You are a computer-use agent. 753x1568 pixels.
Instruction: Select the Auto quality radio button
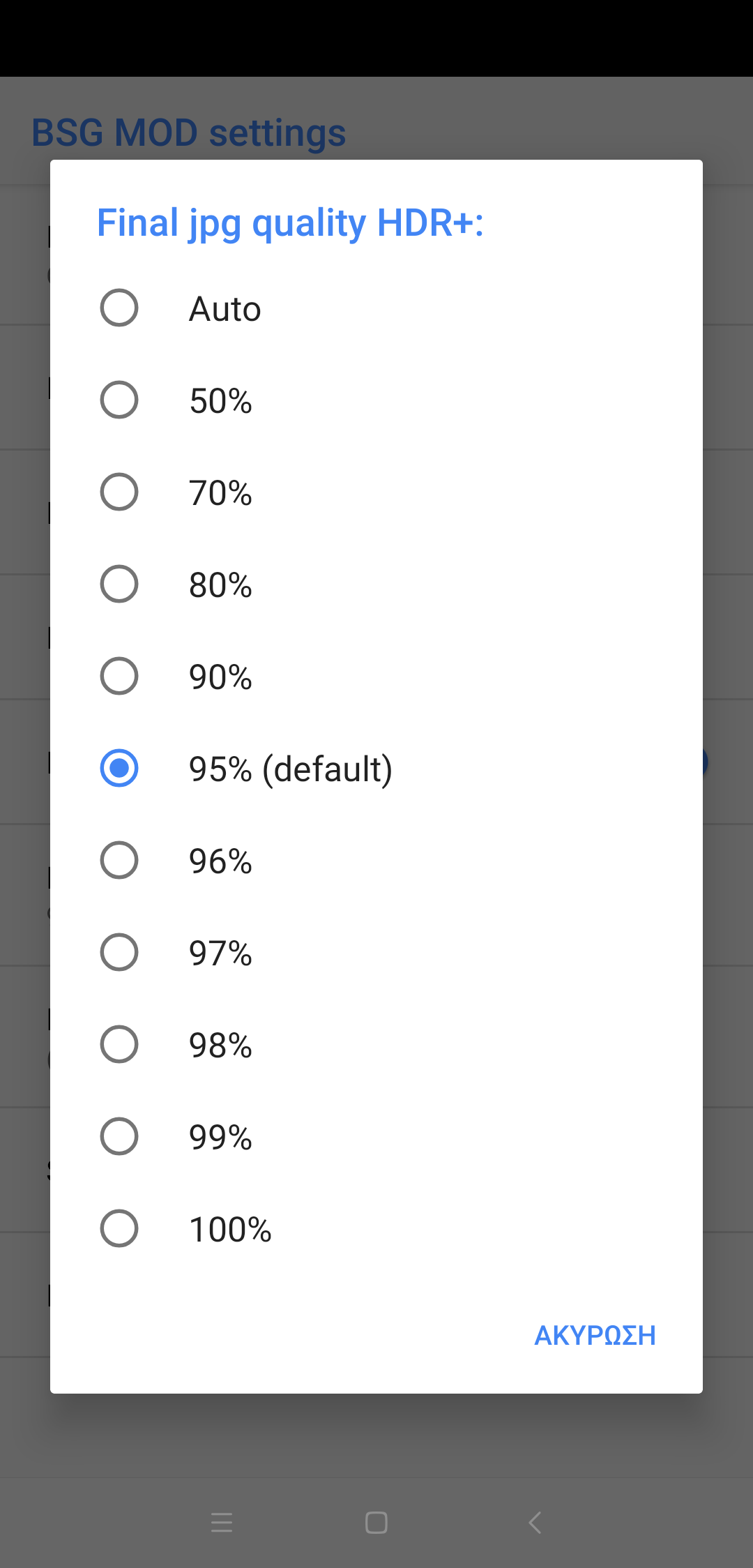tap(119, 308)
